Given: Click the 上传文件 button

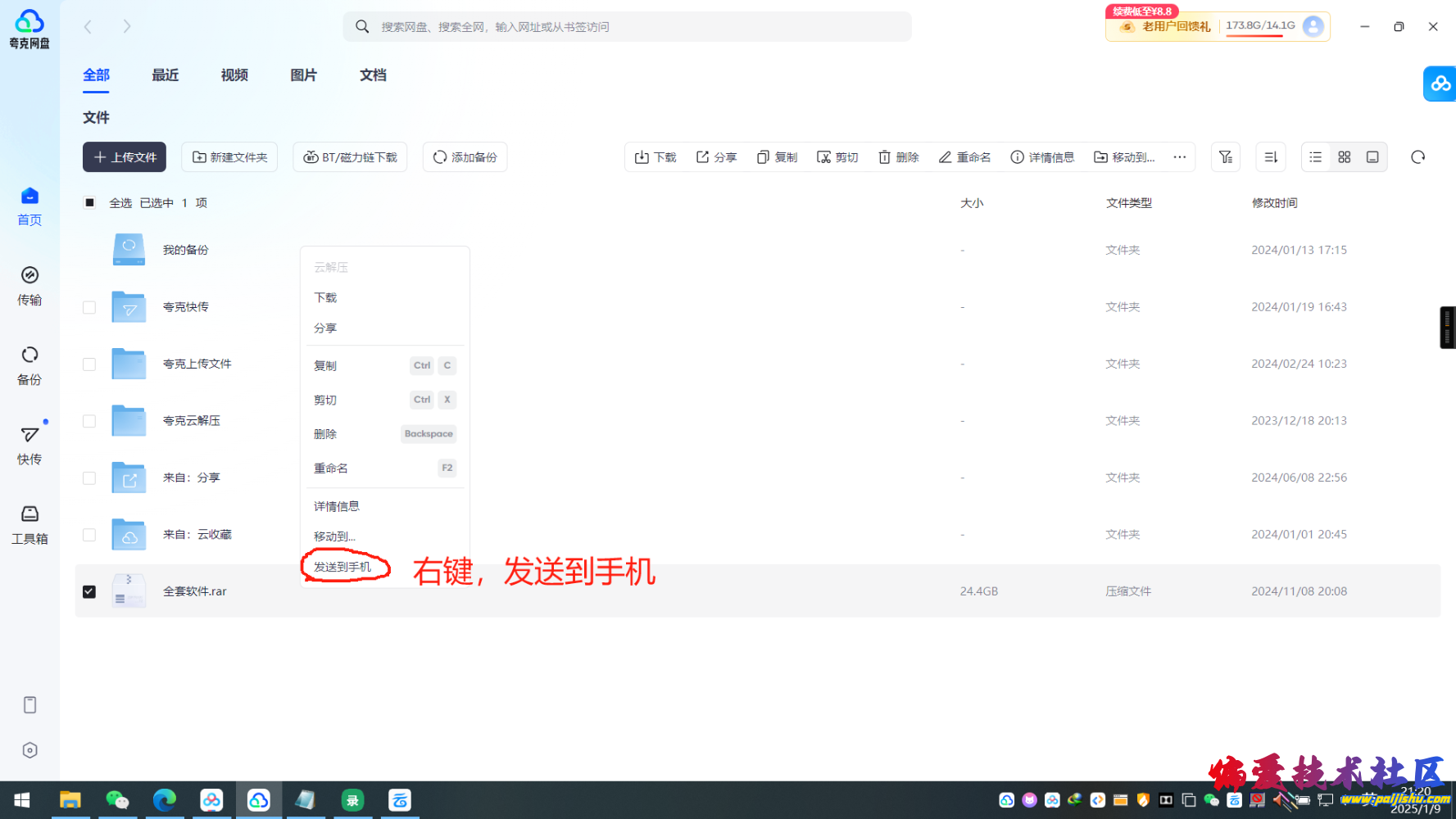Looking at the screenshot, I should 125,157.
